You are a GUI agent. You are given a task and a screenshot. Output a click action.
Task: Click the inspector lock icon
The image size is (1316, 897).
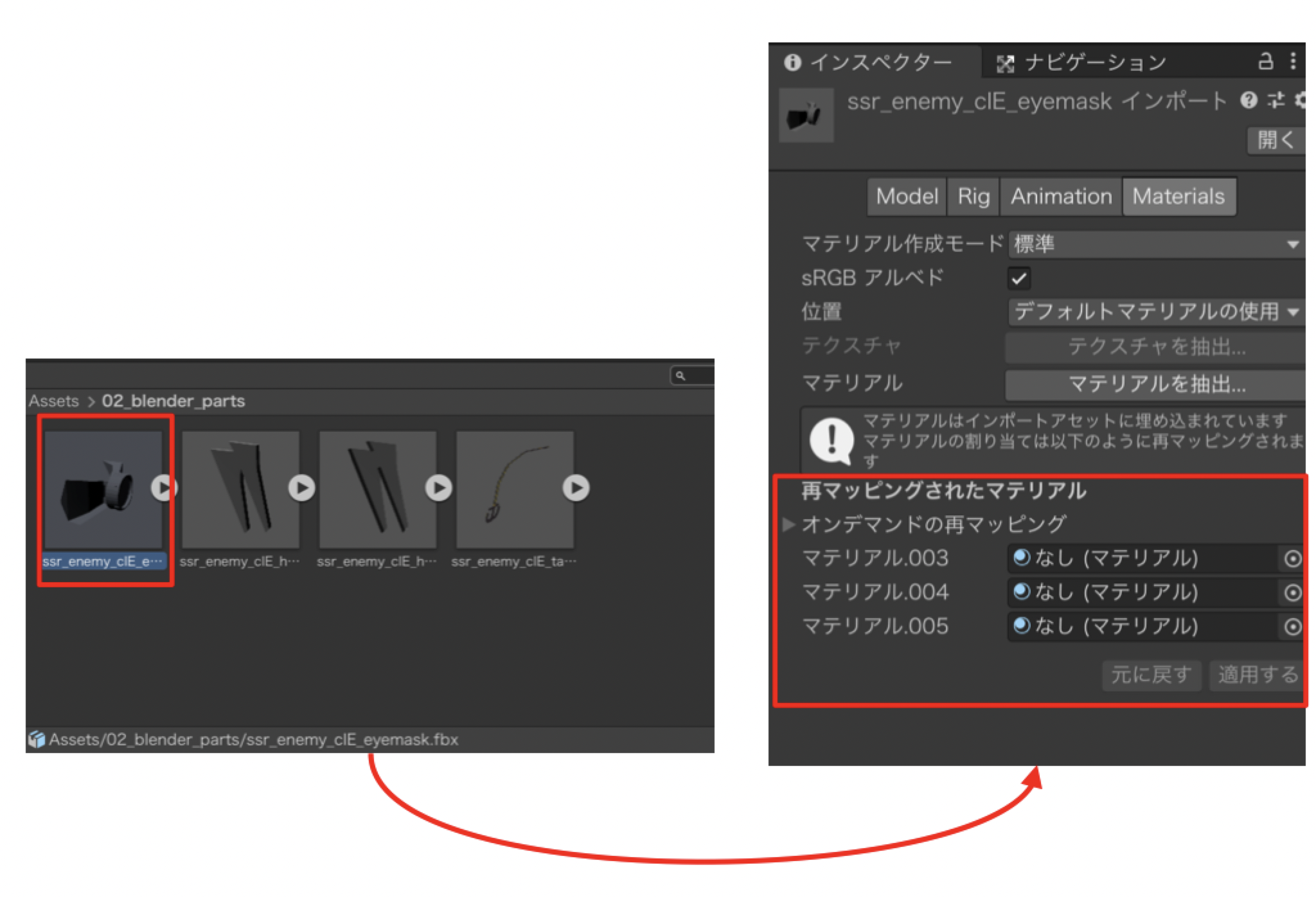1265,62
